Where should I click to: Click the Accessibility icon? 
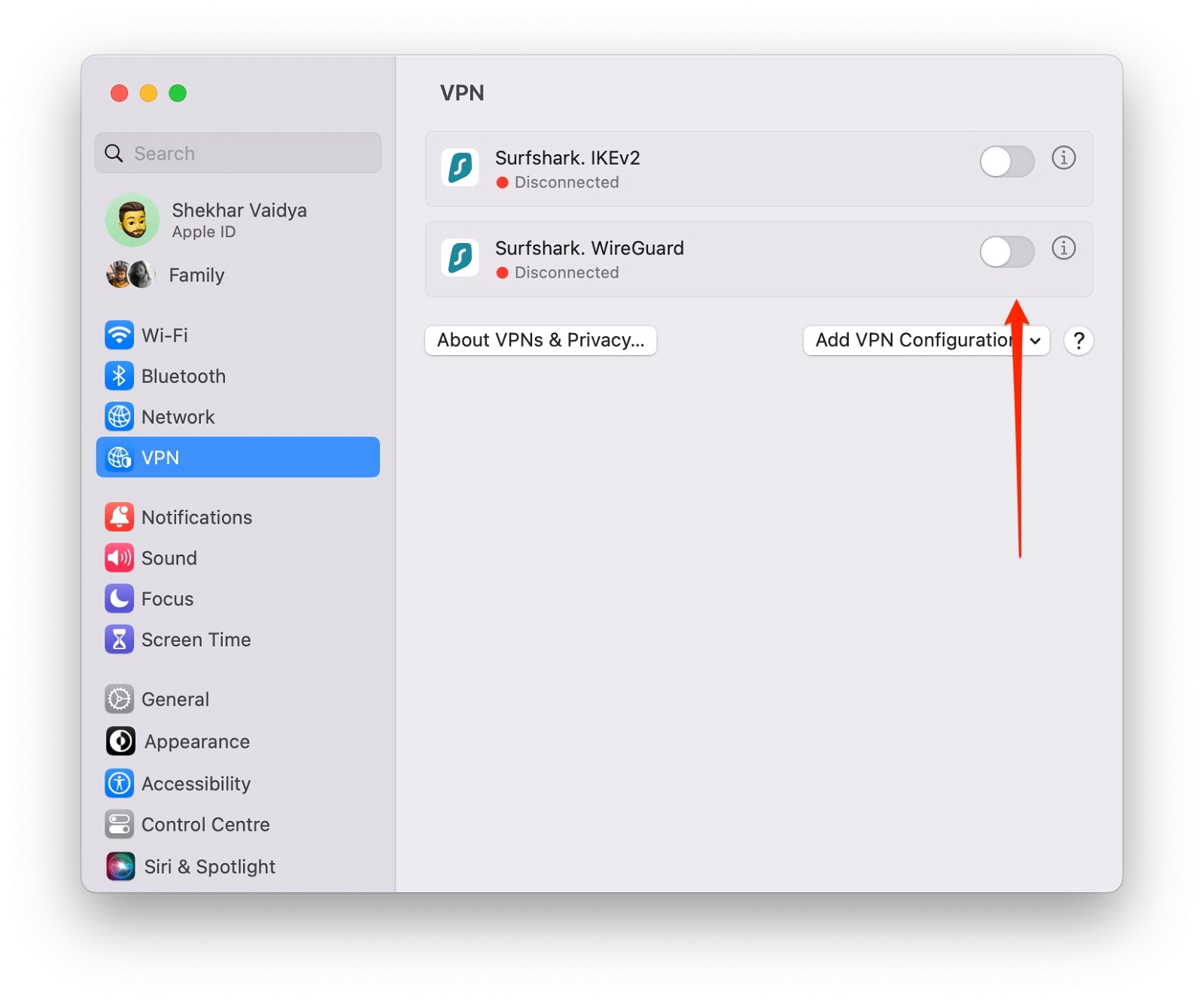(x=119, y=783)
